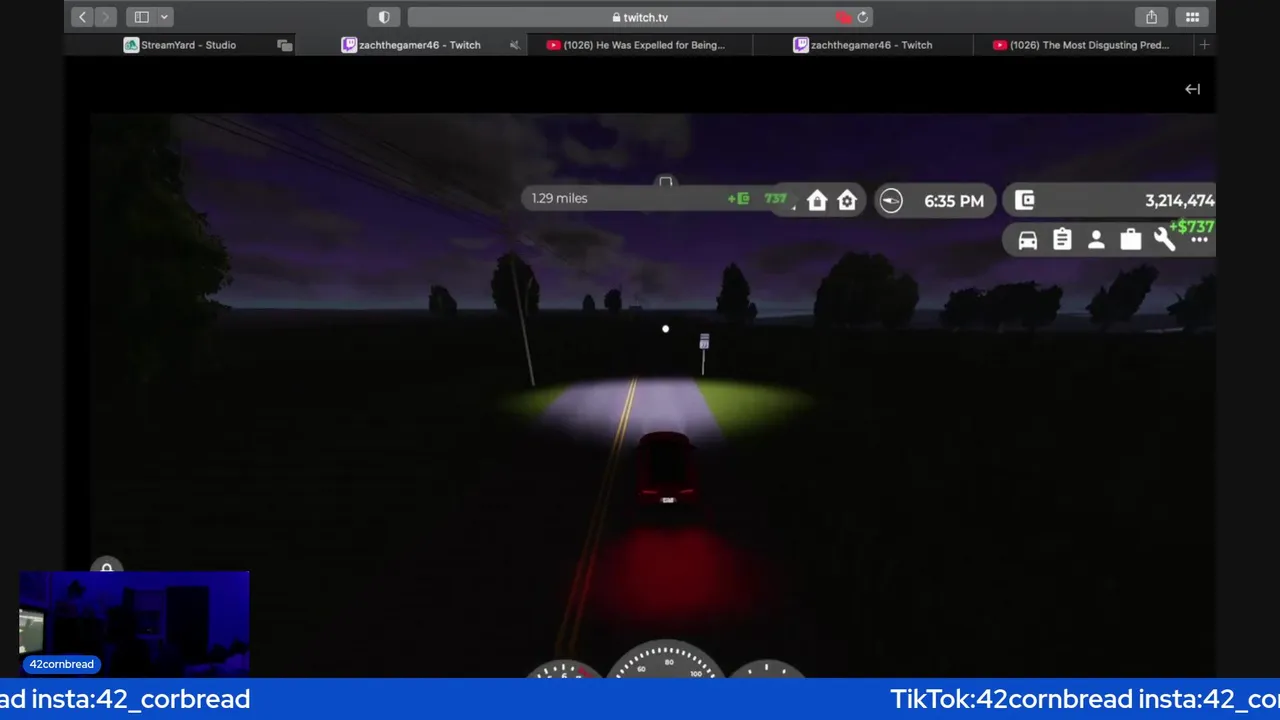Open the wrench modification icon
The image size is (1280, 720).
point(1164,240)
